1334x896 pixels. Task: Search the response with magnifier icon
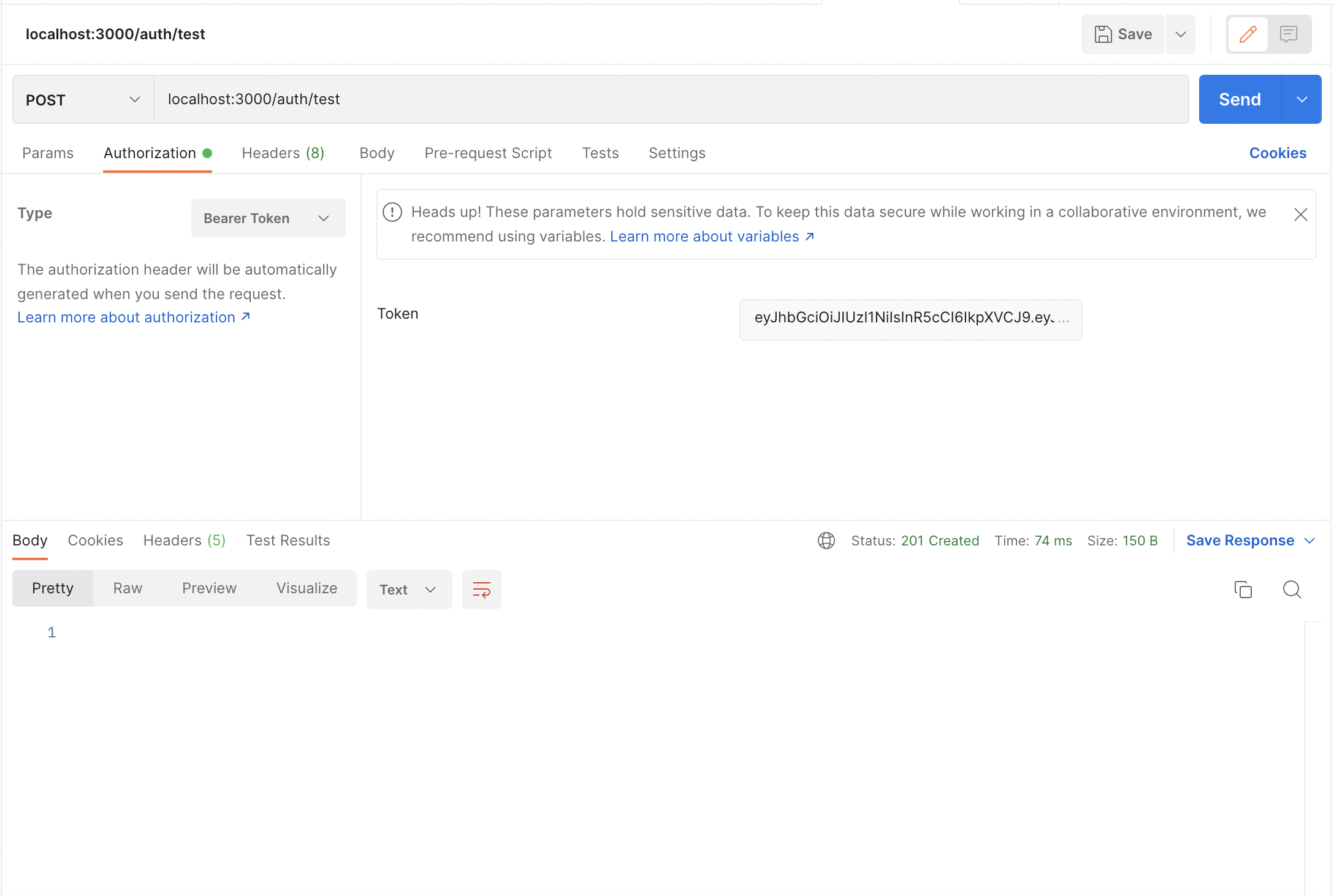1292,590
